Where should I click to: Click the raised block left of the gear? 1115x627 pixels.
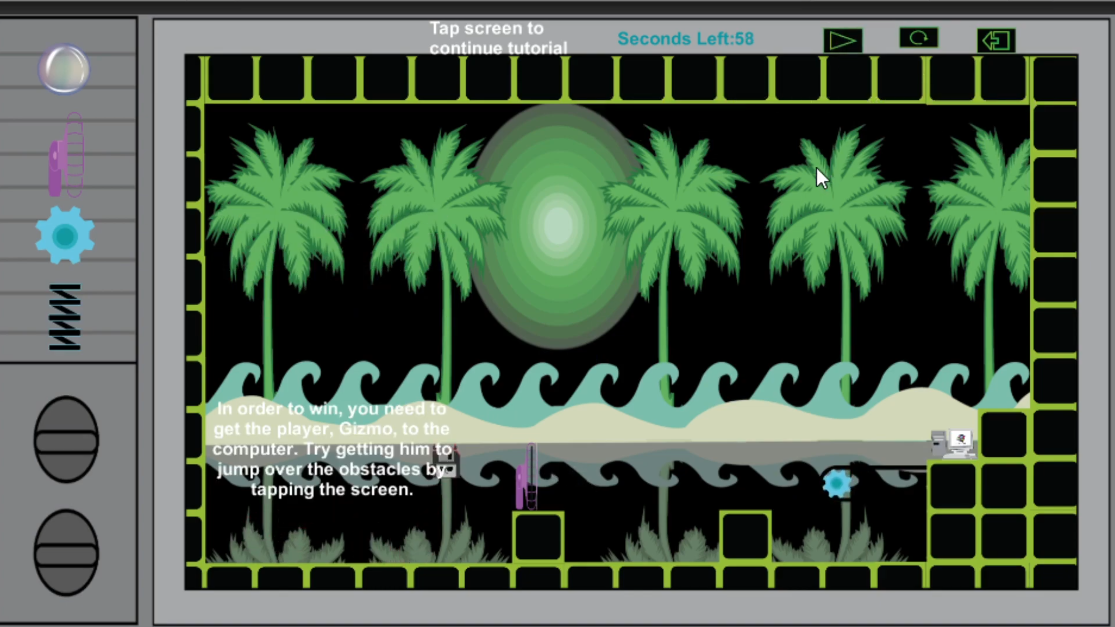(x=745, y=536)
